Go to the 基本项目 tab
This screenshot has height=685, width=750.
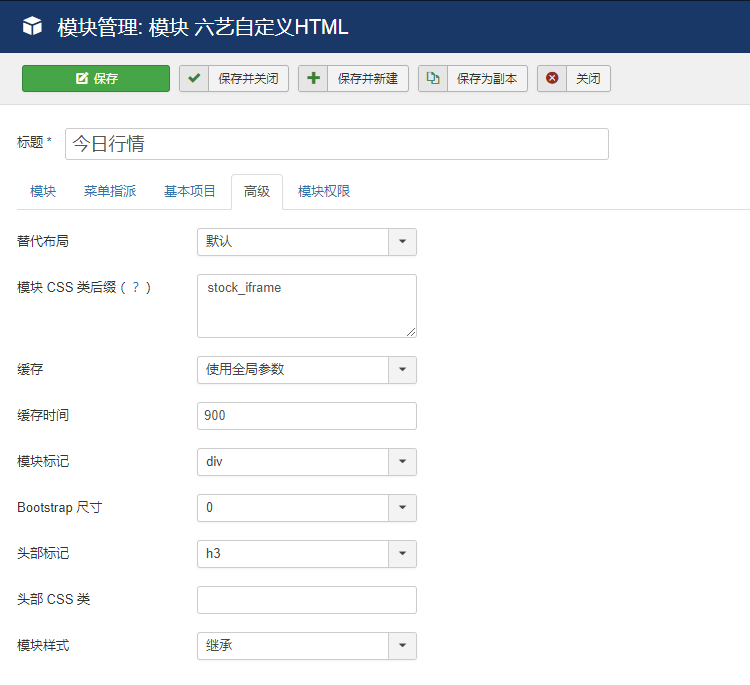tap(190, 192)
